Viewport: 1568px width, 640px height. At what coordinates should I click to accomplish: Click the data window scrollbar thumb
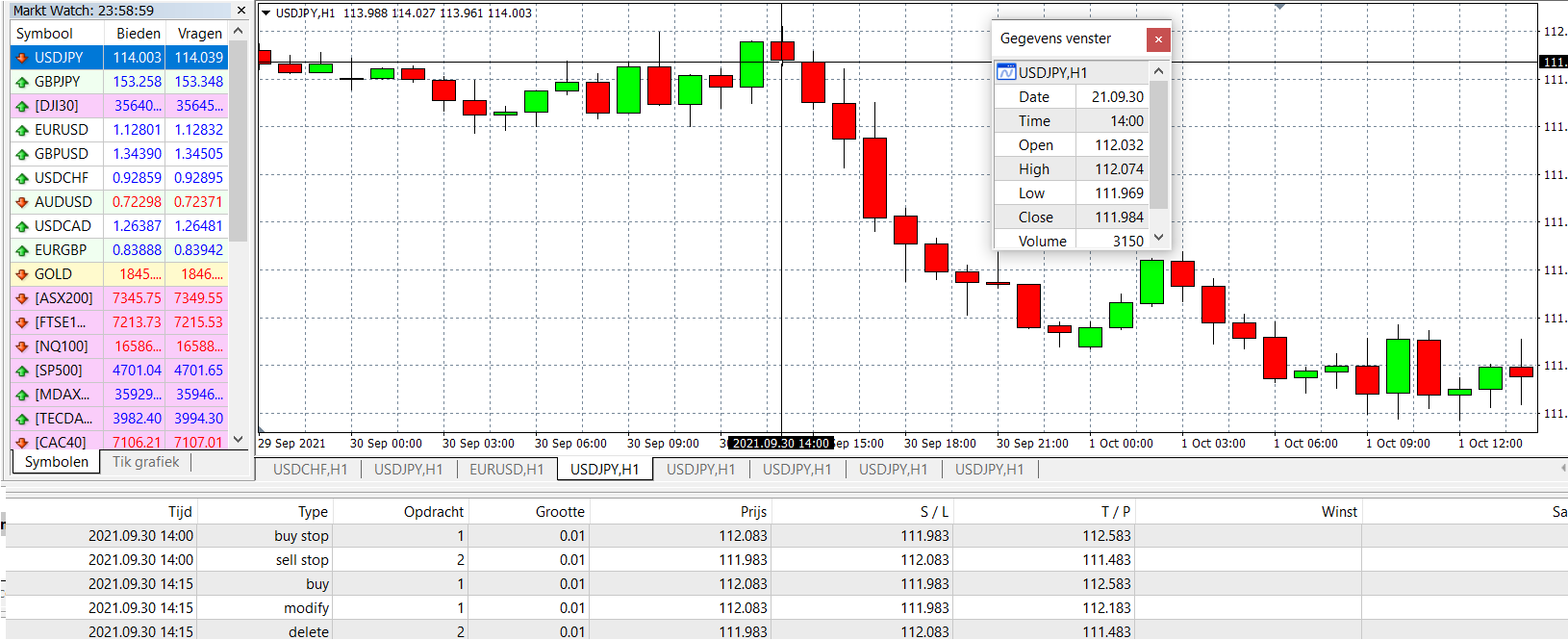1158,144
